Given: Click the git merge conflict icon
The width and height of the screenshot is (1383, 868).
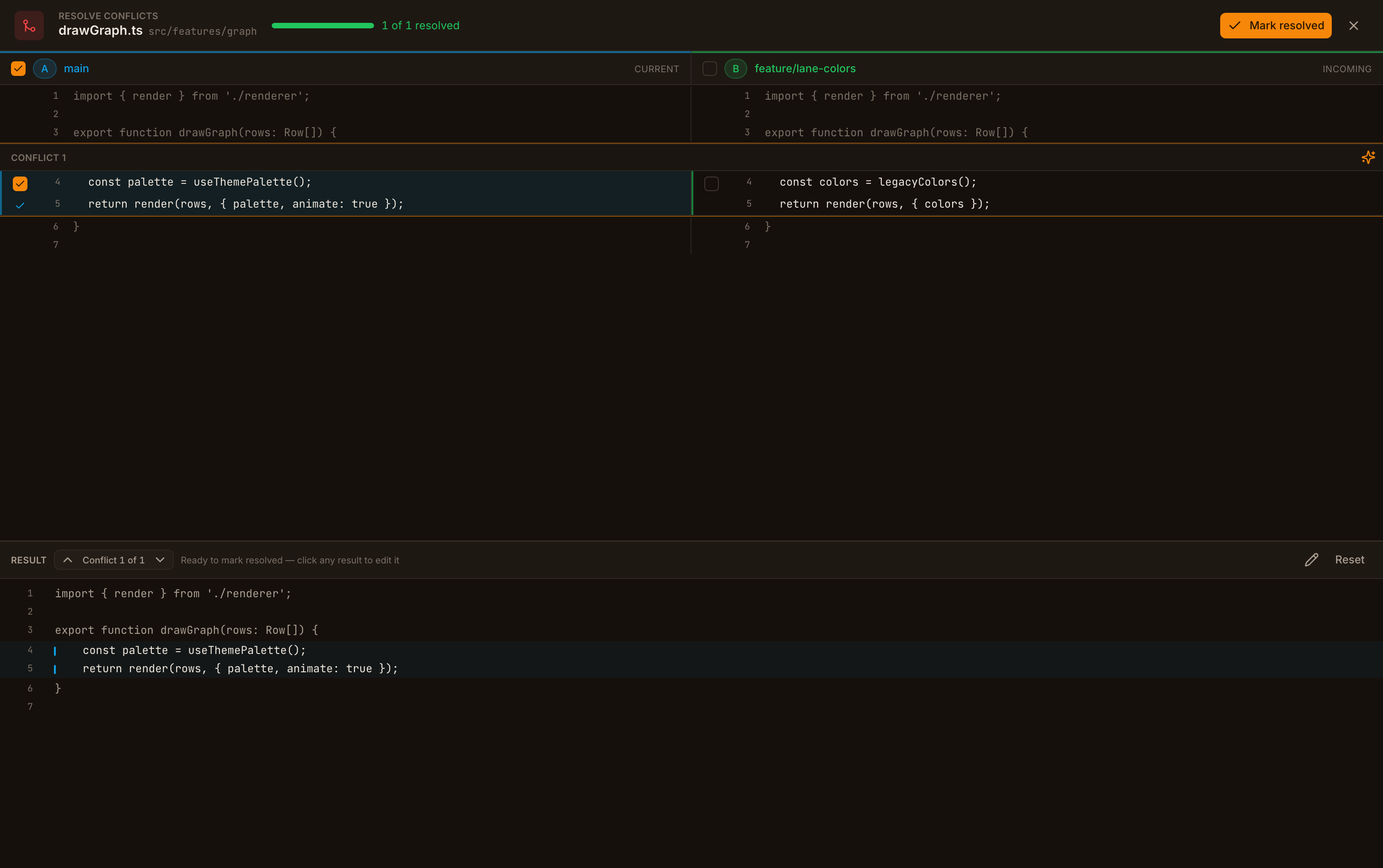Looking at the screenshot, I should 29,25.
